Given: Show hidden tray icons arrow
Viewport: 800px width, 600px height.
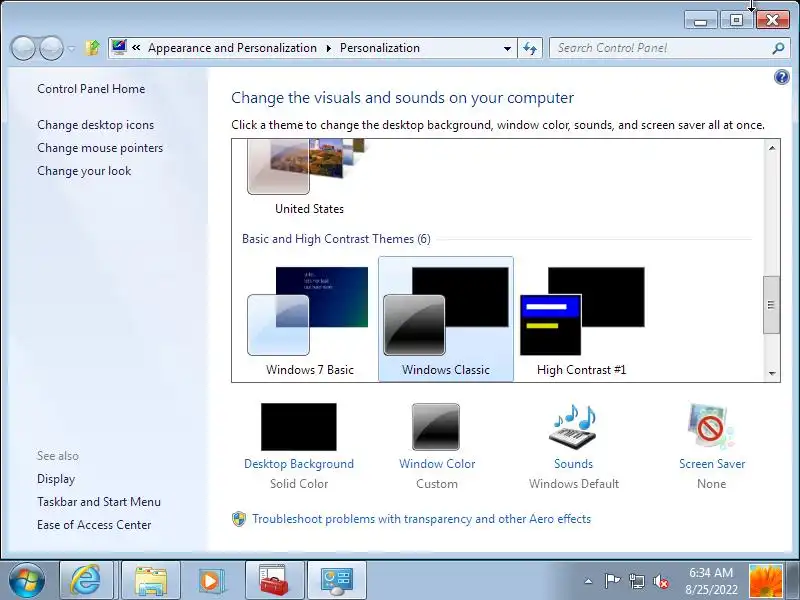Looking at the screenshot, I should pyautogui.click(x=588, y=581).
